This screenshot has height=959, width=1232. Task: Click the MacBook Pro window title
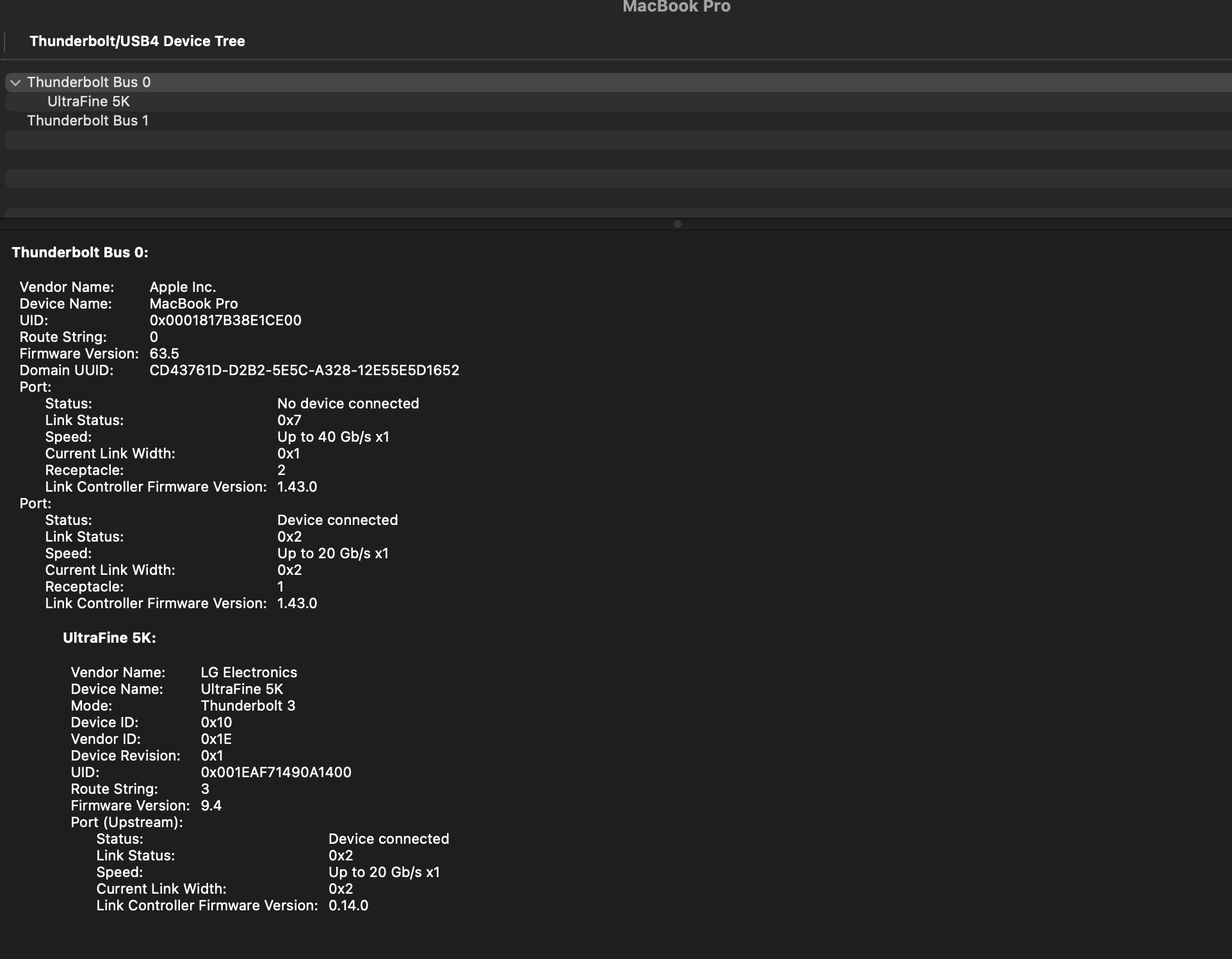676,7
